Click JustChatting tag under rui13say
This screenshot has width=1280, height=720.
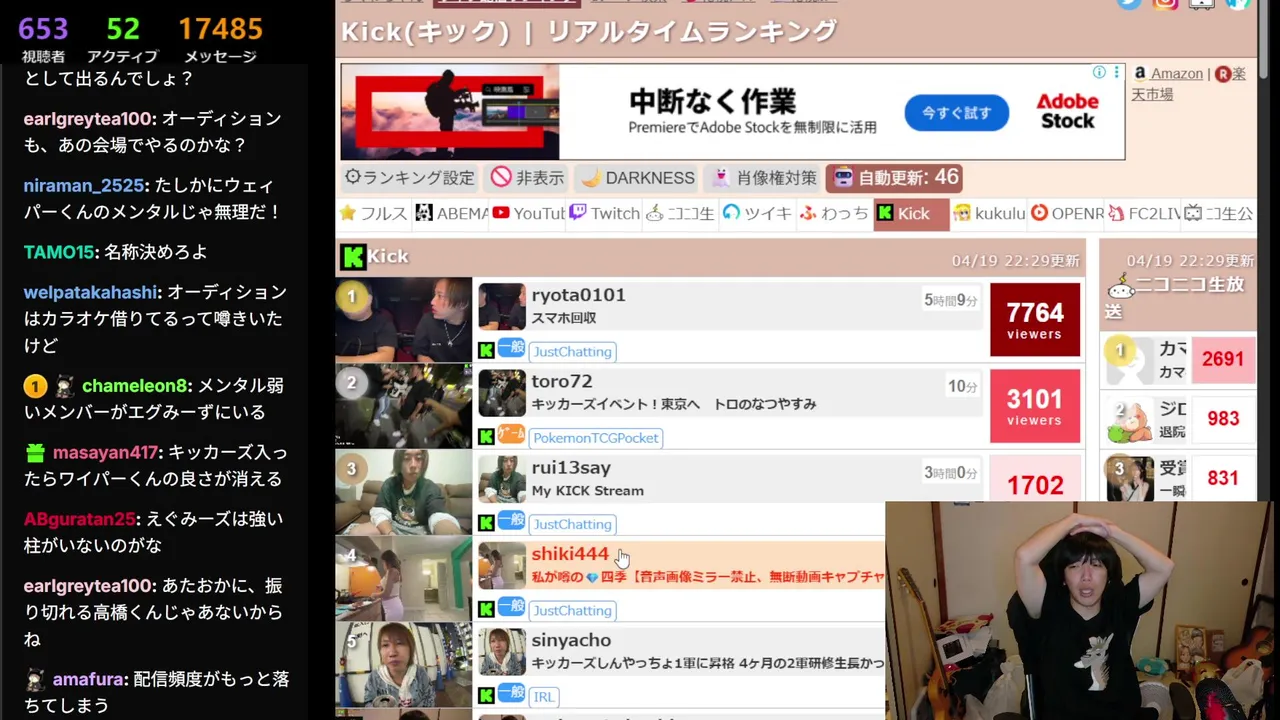(572, 523)
